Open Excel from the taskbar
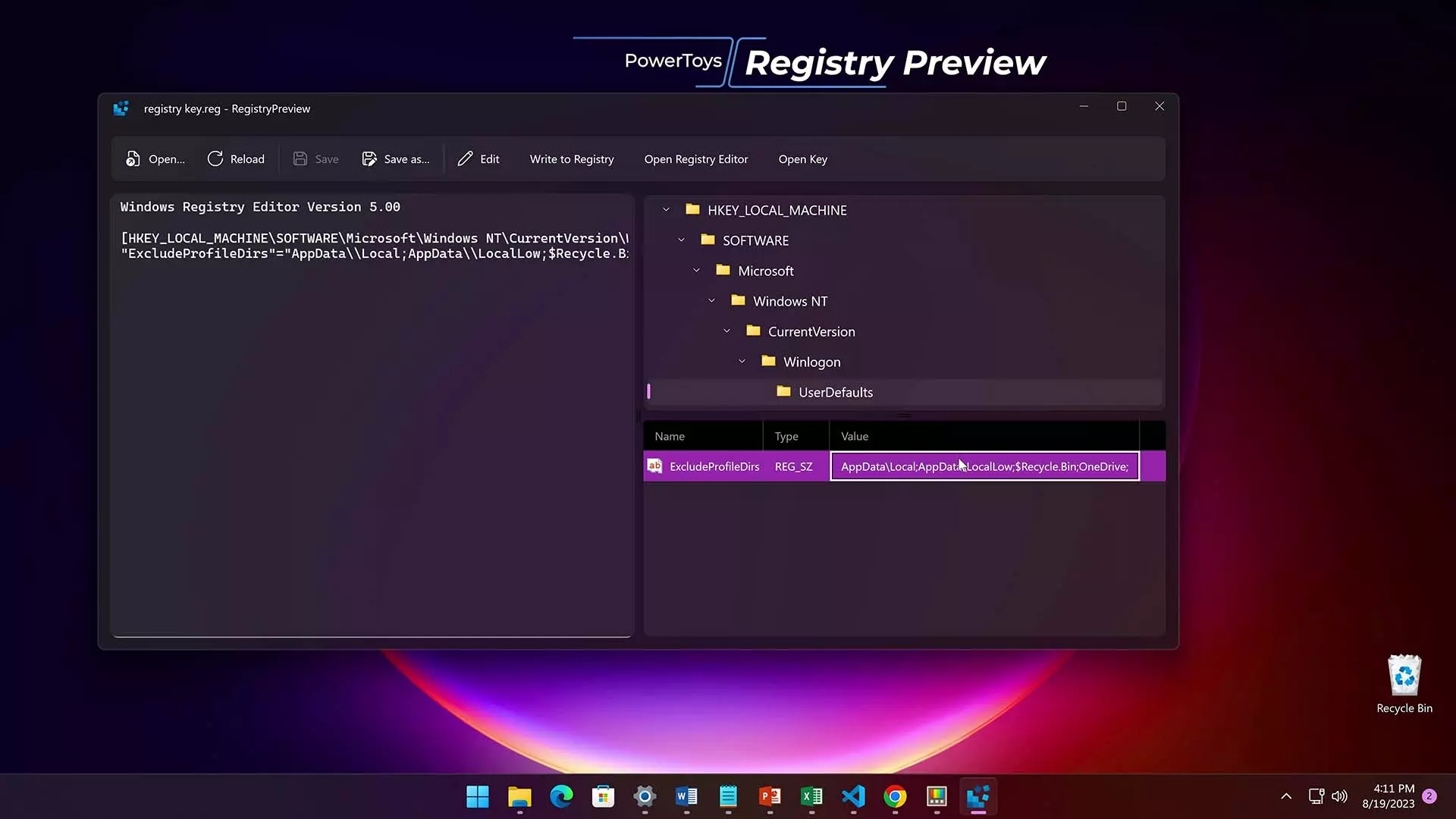The width and height of the screenshot is (1456, 819). [811, 796]
